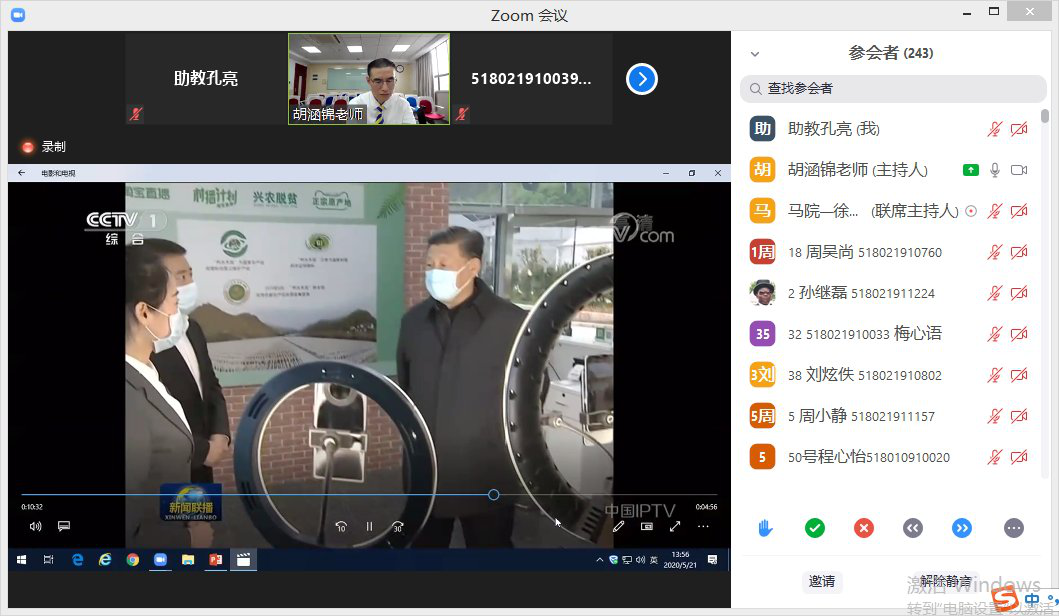The height and width of the screenshot is (616, 1059).
Task: Click the skip back 10 seconds icon
Action: [341, 526]
